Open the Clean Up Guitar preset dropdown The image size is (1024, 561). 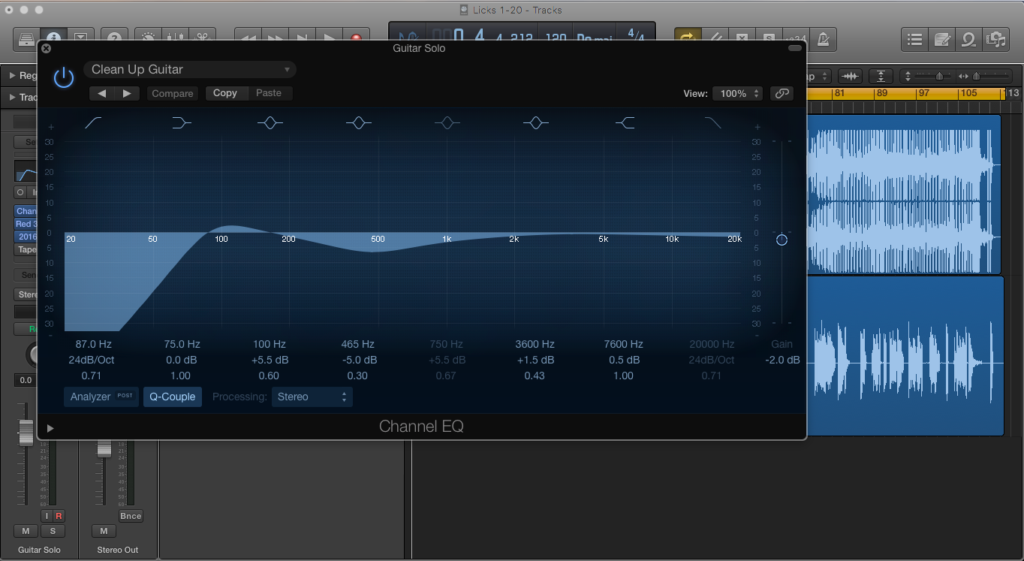pos(190,70)
